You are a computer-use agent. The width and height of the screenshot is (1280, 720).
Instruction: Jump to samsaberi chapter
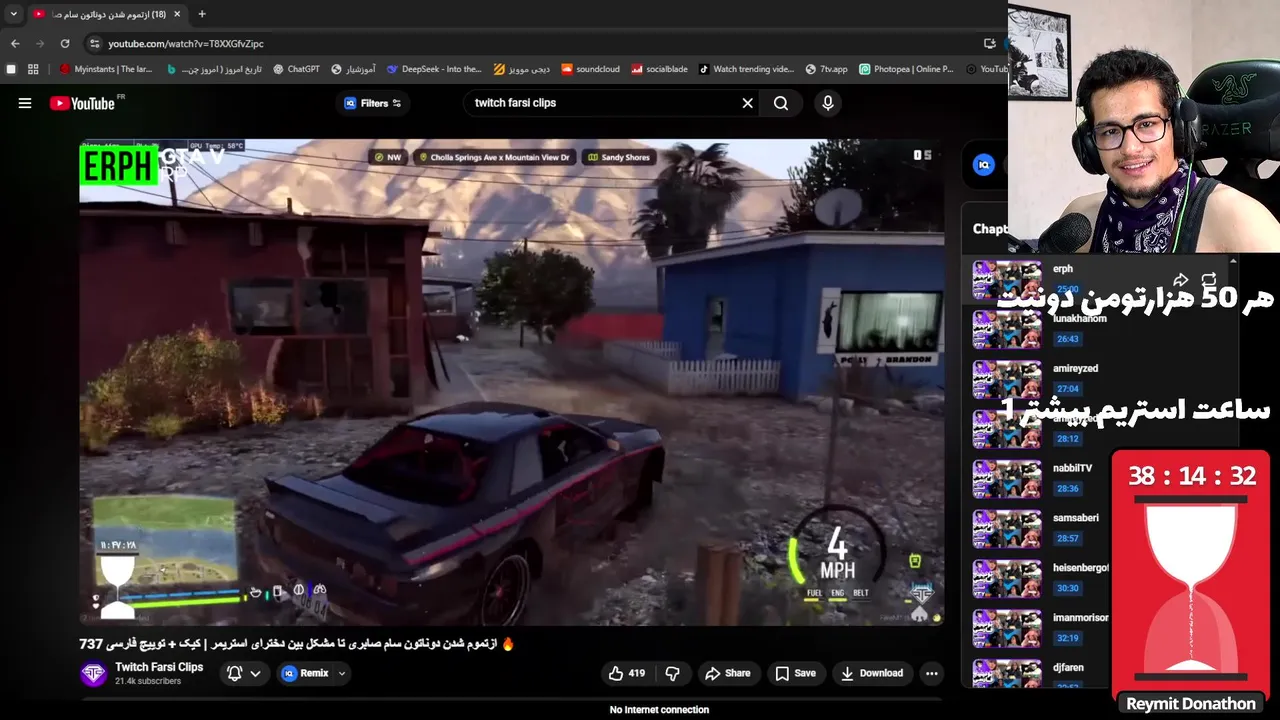[x=1076, y=518]
